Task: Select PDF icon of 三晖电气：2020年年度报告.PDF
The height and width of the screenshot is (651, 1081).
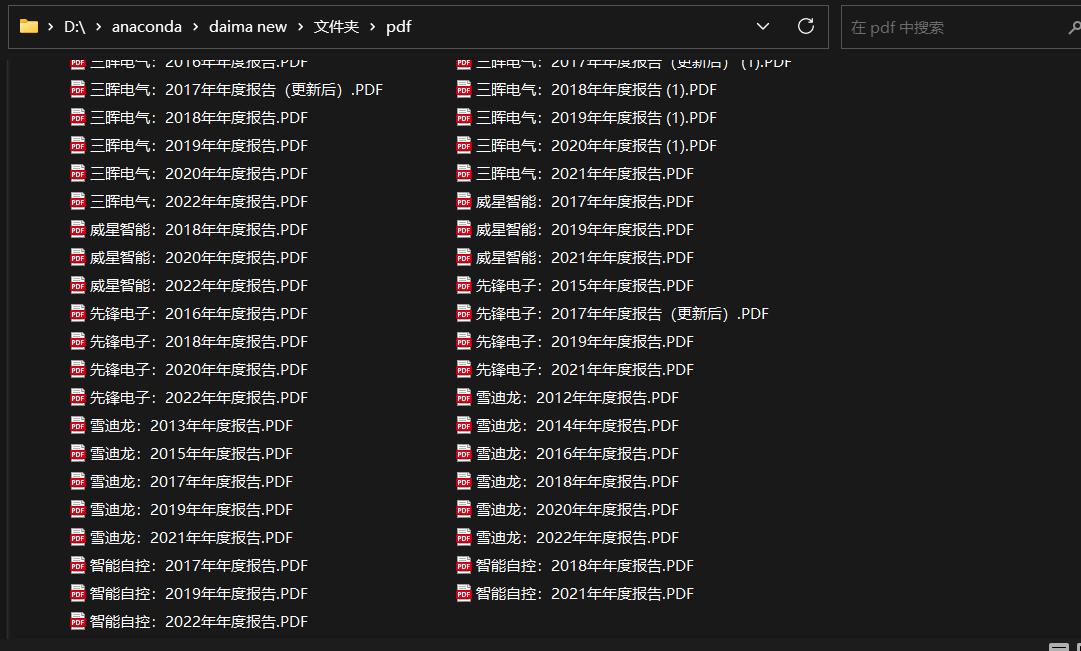Action: pos(78,174)
